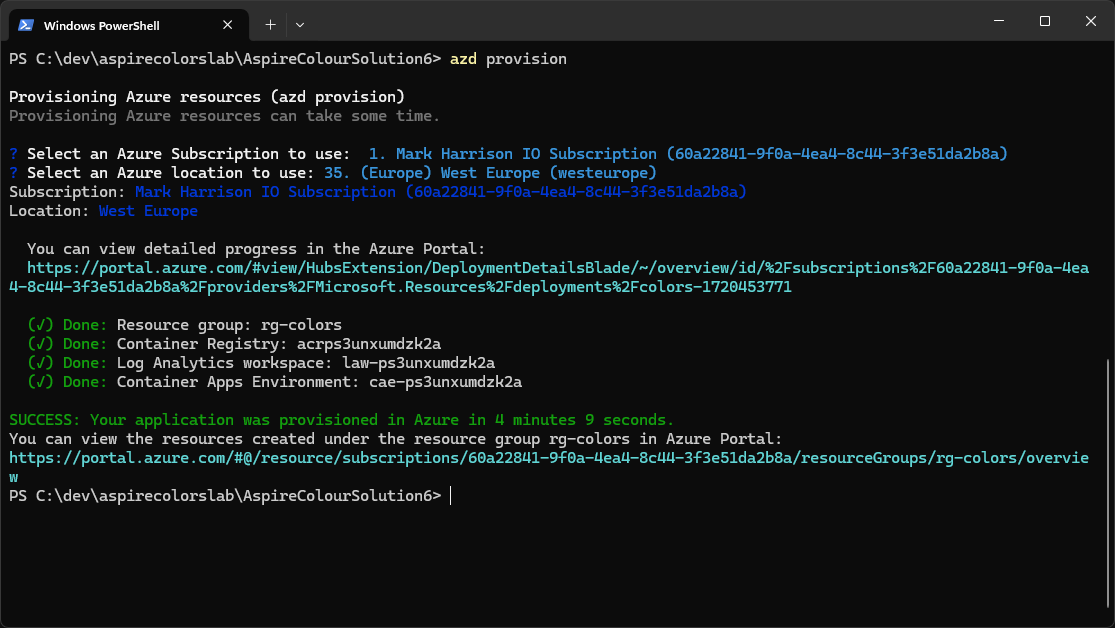Viewport: 1115px width, 628px height.
Task: Click the 'azd provision' command text
Action: pyautogui.click(x=508, y=59)
